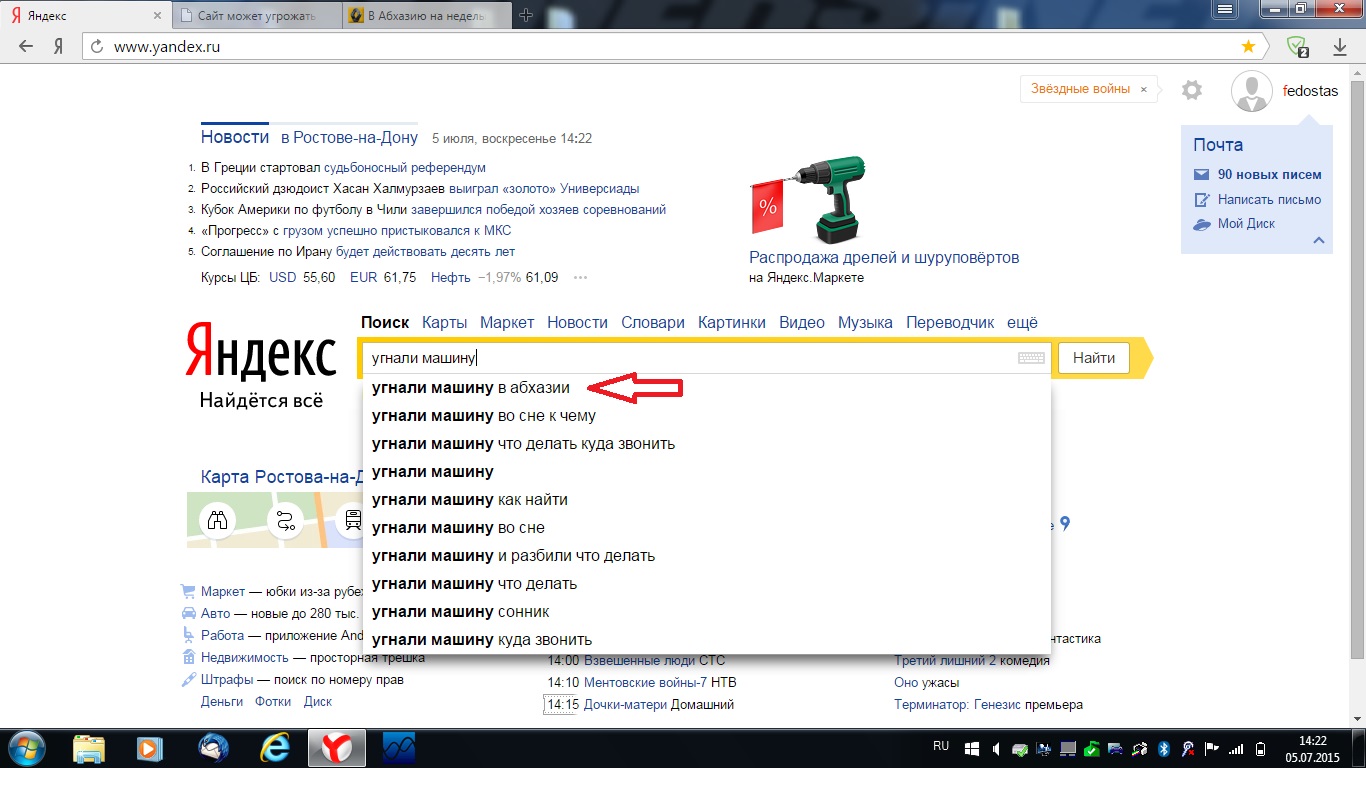This screenshot has width=1366, height=785.
Task: Switch language via RU tray indicator
Action: (941, 746)
